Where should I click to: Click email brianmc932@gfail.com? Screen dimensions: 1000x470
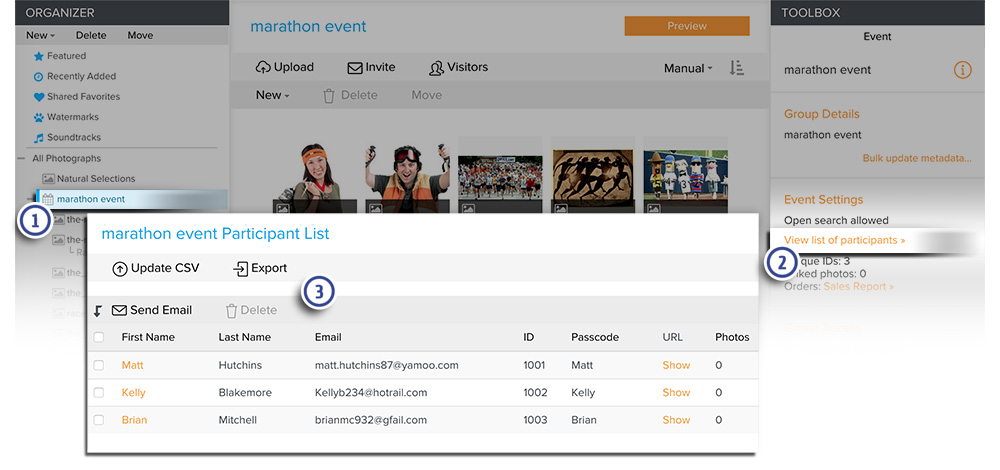371,420
